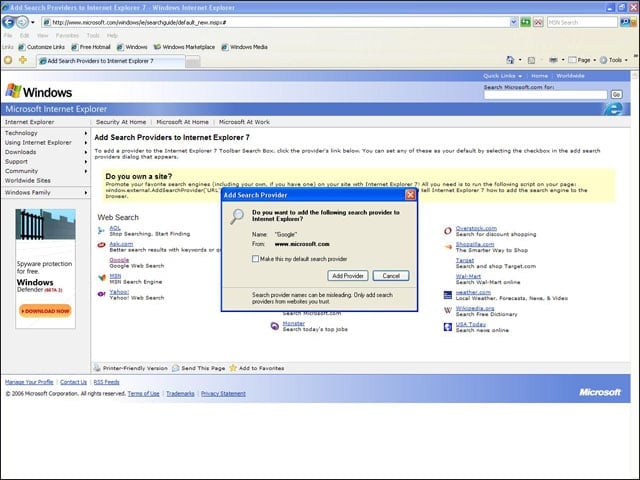Click the weather.com link

pyautogui.click(x=473, y=292)
